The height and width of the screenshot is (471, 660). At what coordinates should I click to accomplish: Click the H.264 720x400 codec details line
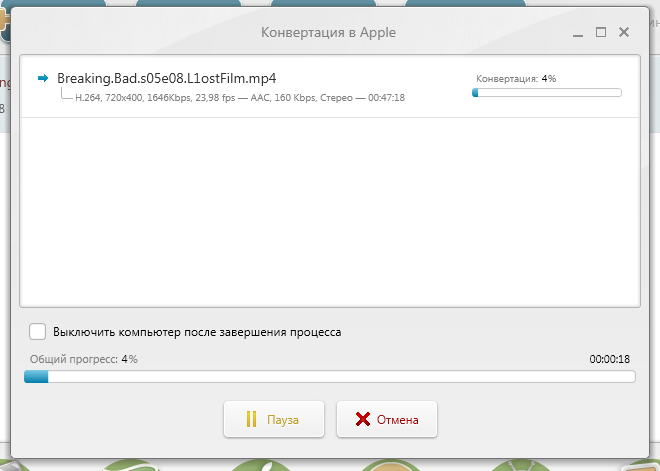(x=240, y=98)
